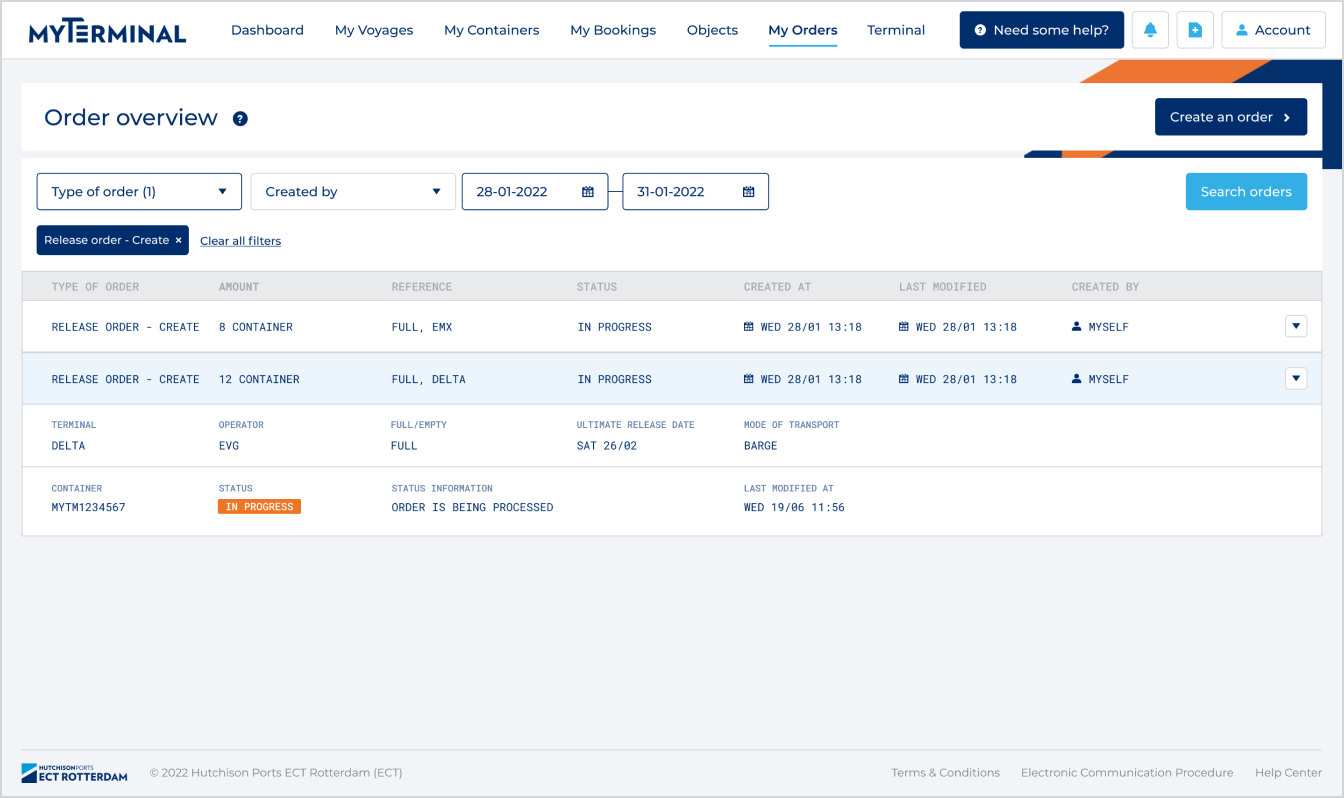Open the Terms & Conditions link
The image size is (1344, 798).
click(x=945, y=773)
